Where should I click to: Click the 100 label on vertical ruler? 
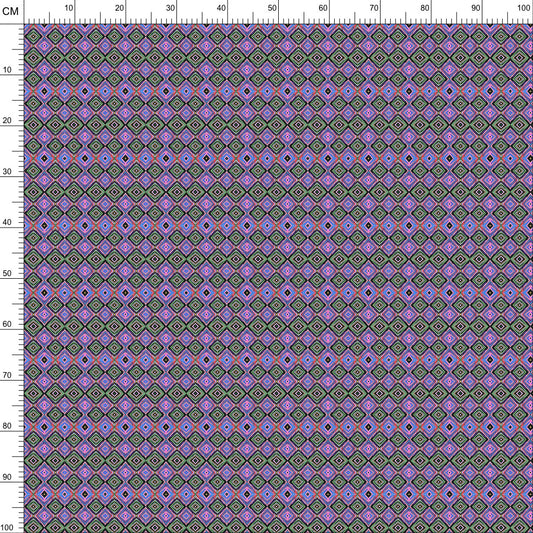(x=7, y=528)
